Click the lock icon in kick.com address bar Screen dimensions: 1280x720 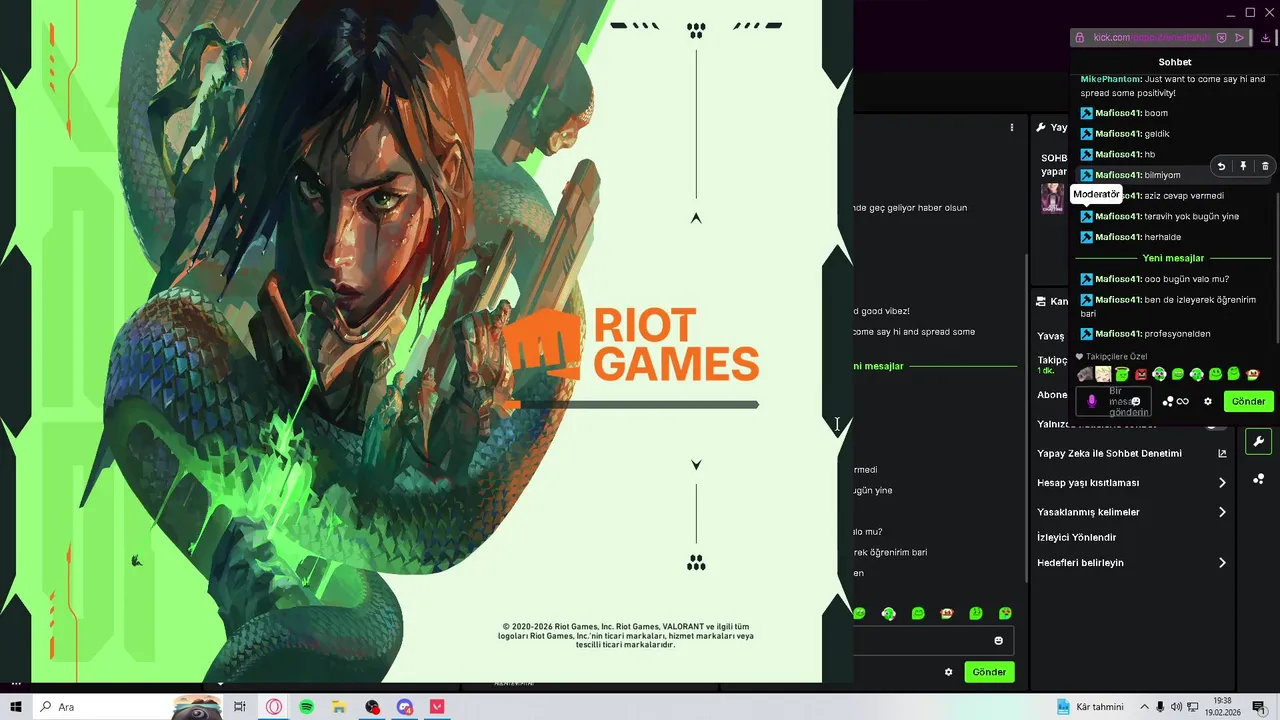pyautogui.click(x=1080, y=37)
